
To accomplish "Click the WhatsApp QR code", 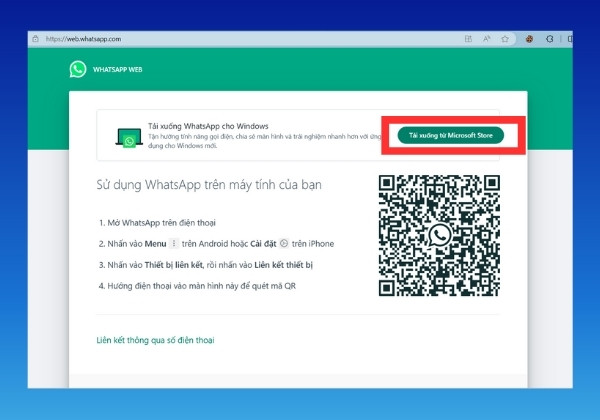I will coord(439,235).
